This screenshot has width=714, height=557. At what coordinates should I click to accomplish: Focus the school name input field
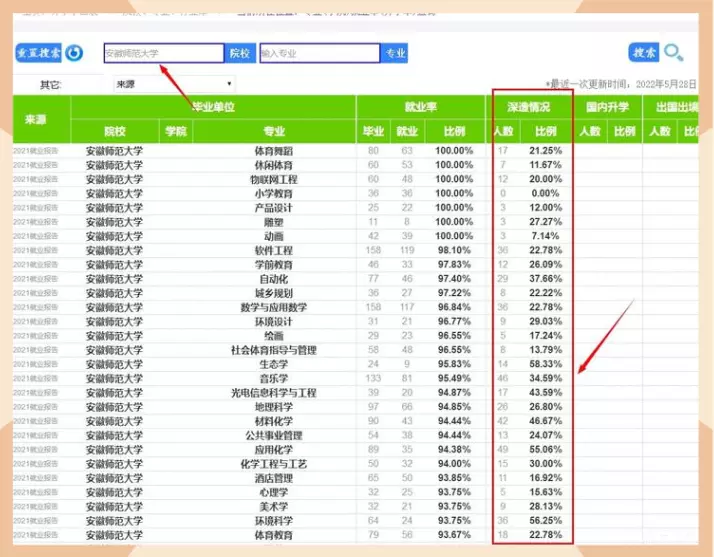(x=164, y=53)
